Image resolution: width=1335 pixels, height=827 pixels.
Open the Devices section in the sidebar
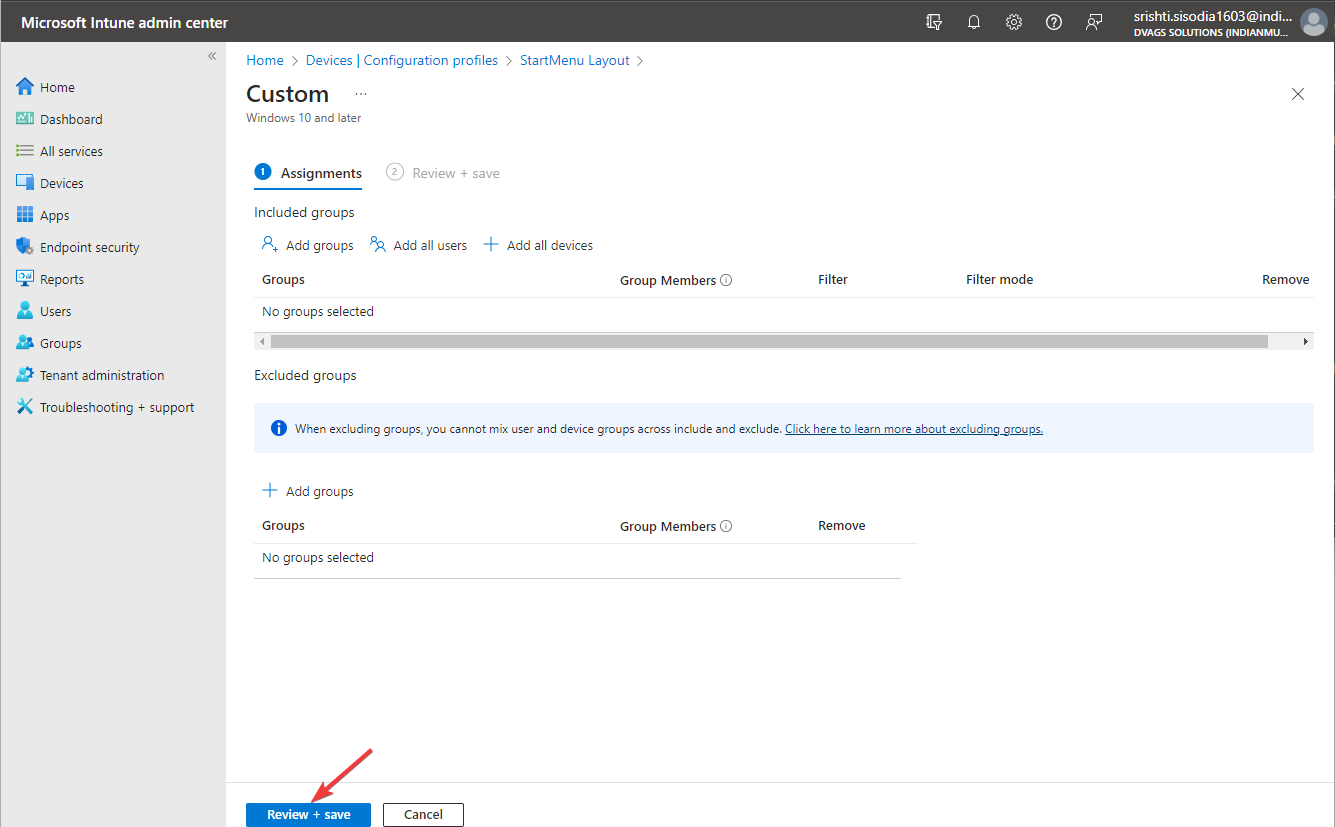point(62,182)
